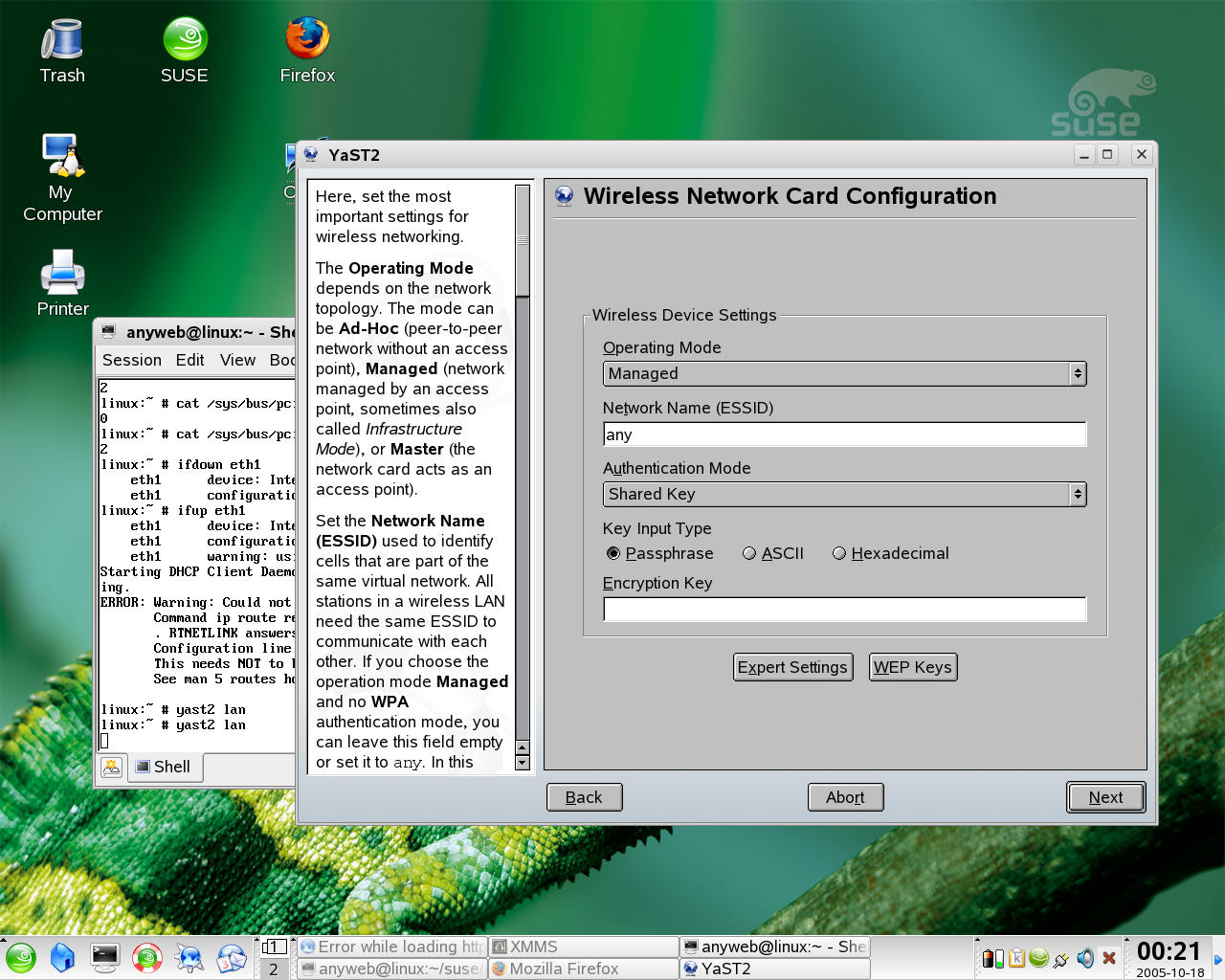Open the Printer desktop icon

pos(62,283)
